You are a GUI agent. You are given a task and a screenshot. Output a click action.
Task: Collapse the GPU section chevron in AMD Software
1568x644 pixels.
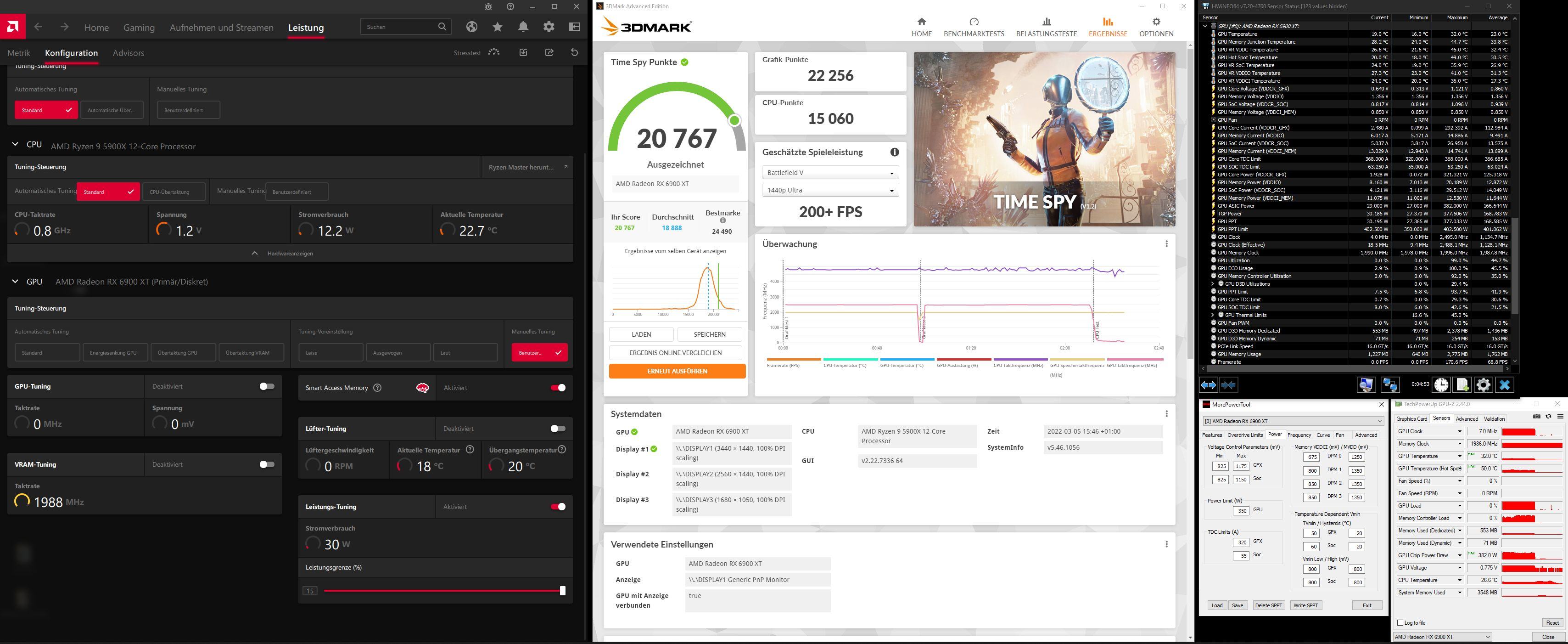coord(15,282)
